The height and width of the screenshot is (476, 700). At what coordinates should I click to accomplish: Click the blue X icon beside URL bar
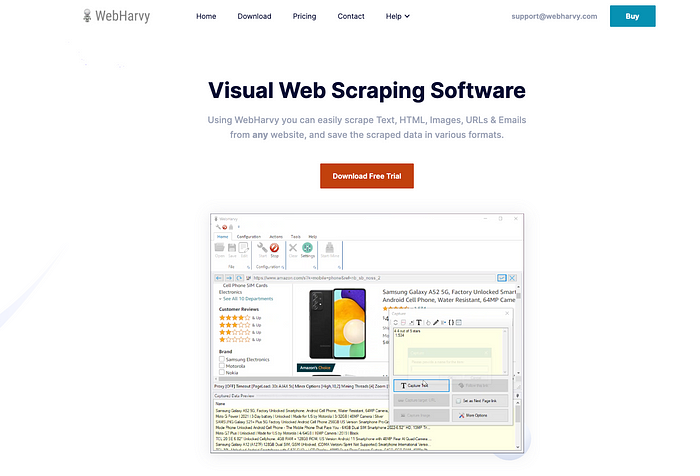[512, 278]
